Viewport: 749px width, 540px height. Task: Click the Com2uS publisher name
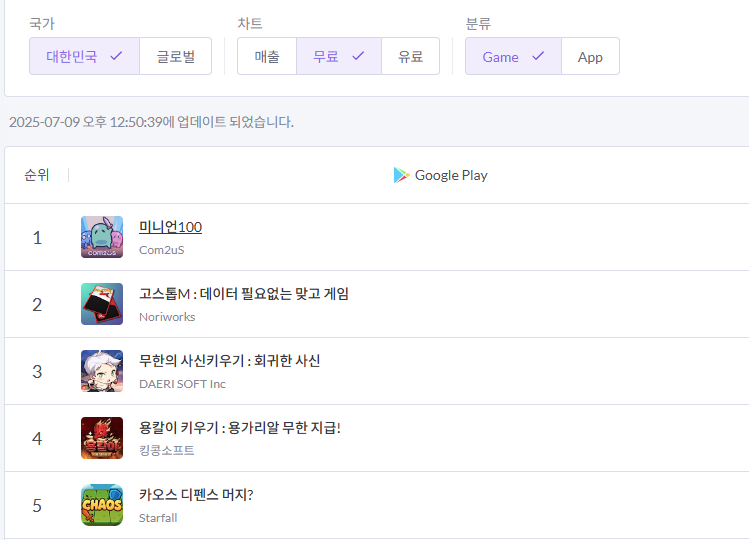click(161, 250)
